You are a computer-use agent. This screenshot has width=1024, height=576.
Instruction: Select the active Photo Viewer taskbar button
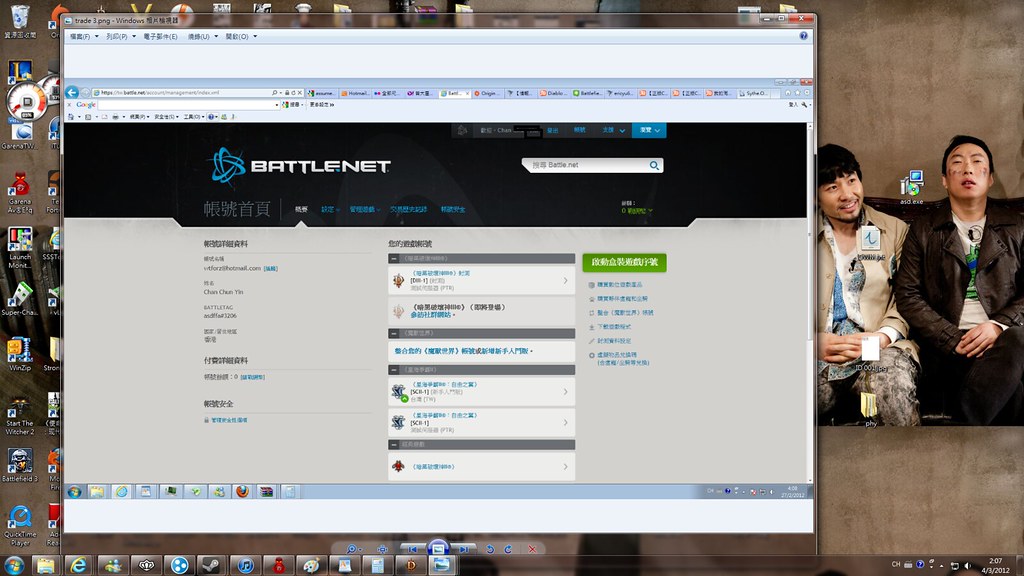coord(443,566)
